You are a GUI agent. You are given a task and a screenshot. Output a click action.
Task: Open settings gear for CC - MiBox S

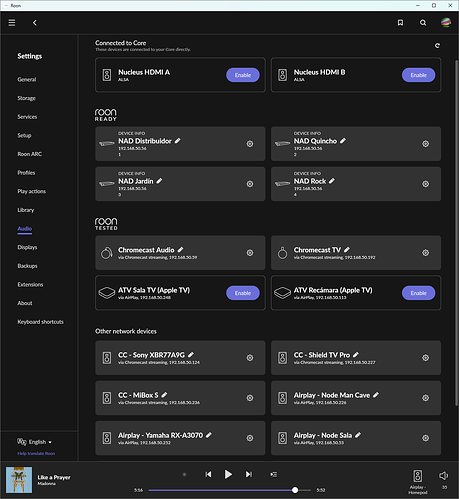coord(250,398)
